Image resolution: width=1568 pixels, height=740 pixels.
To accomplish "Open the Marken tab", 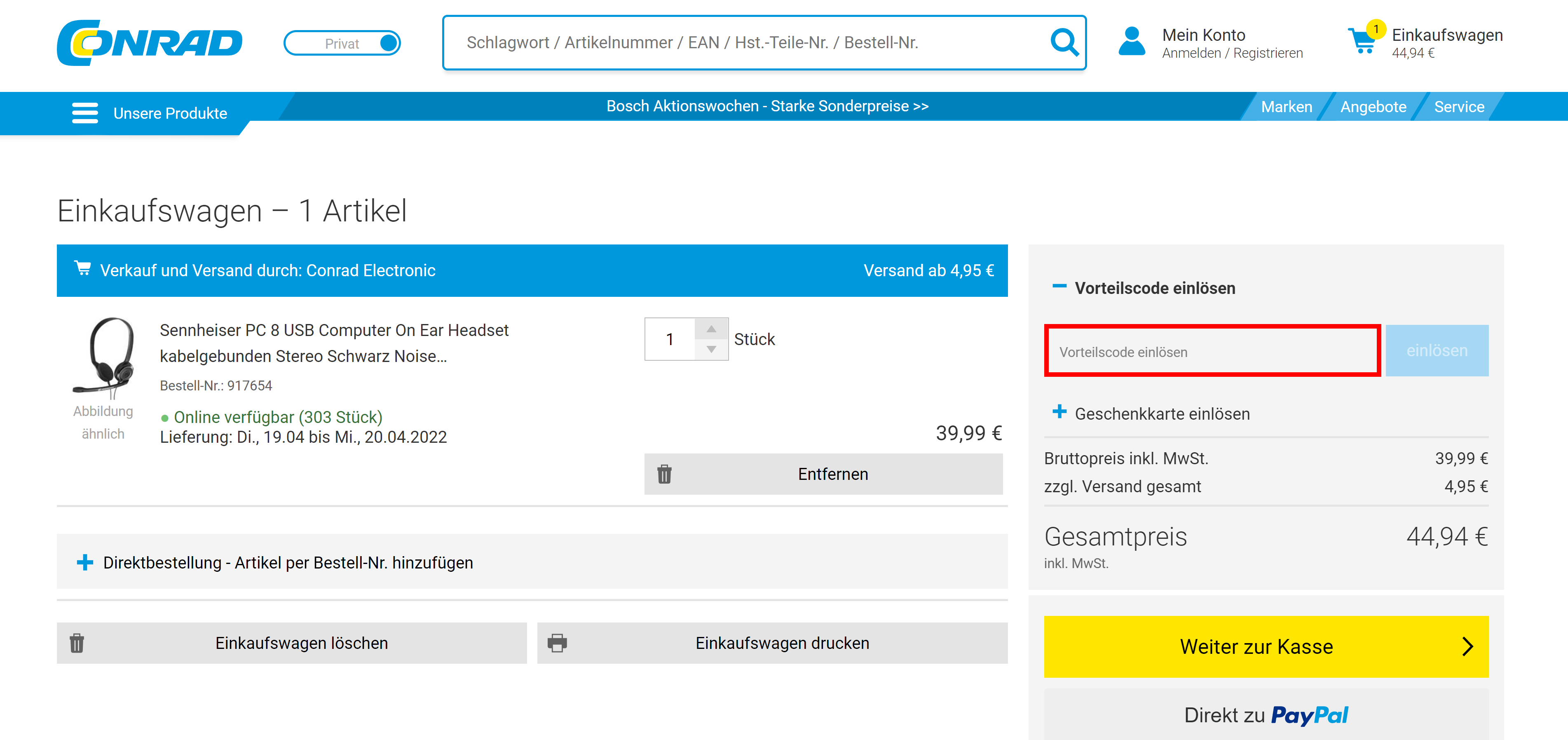I will (x=1286, y=107).
